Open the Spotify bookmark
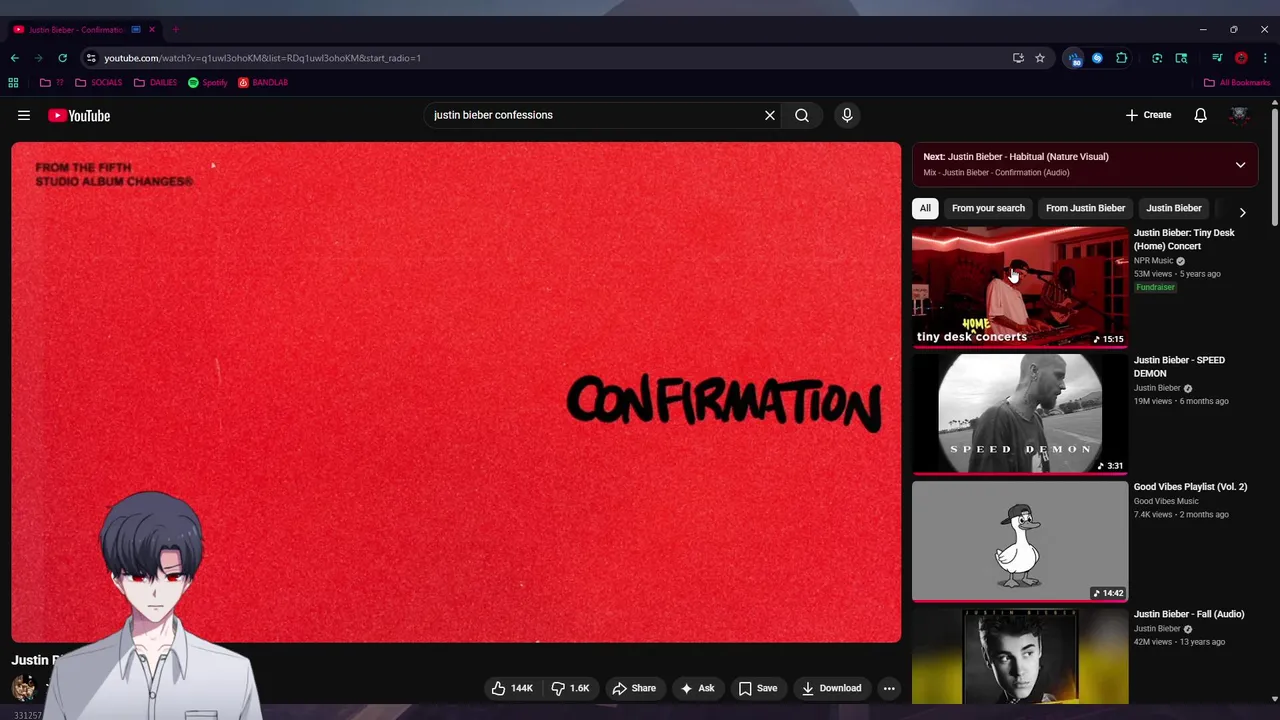This screenshot has height=720, width=1280. (x=208, y=83)
